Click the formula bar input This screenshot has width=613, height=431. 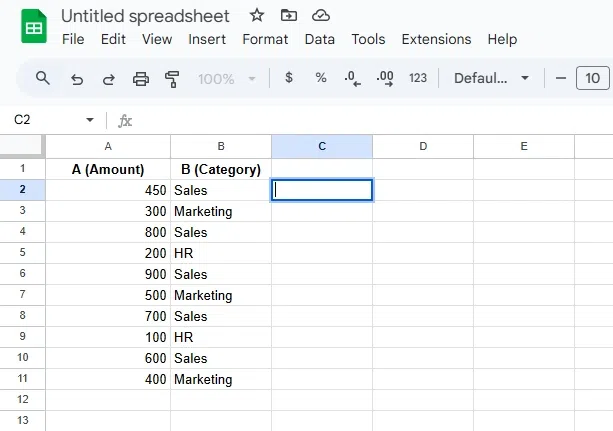click(x=370, y=120)
